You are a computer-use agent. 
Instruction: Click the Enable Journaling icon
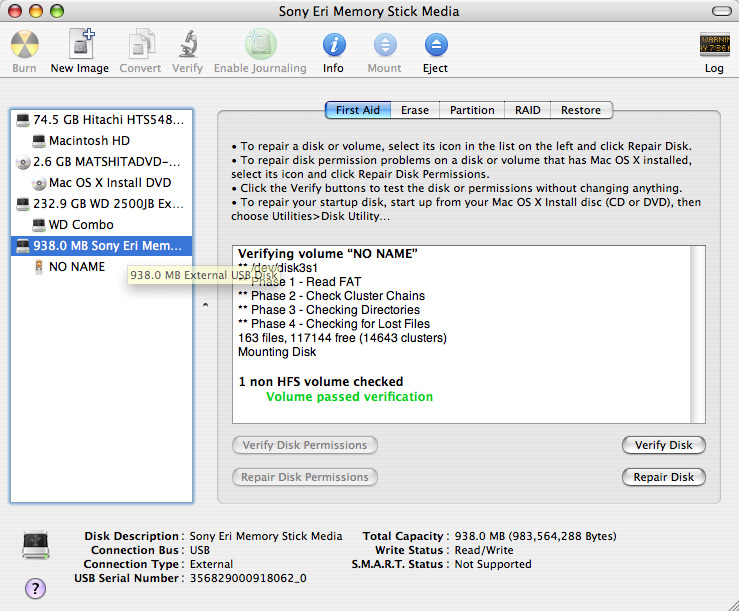click(260, 46)
